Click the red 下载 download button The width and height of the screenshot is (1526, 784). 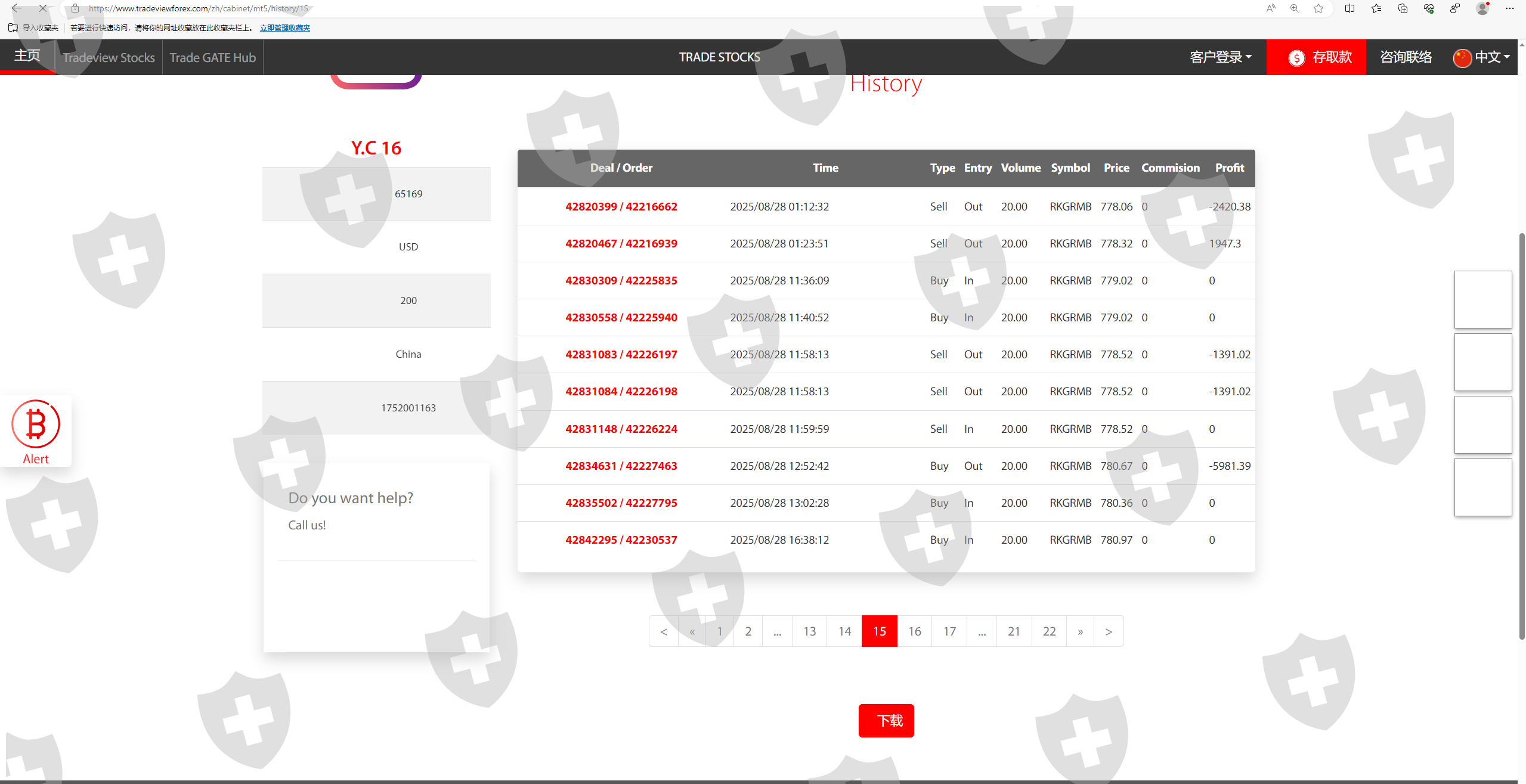(886, 721)
